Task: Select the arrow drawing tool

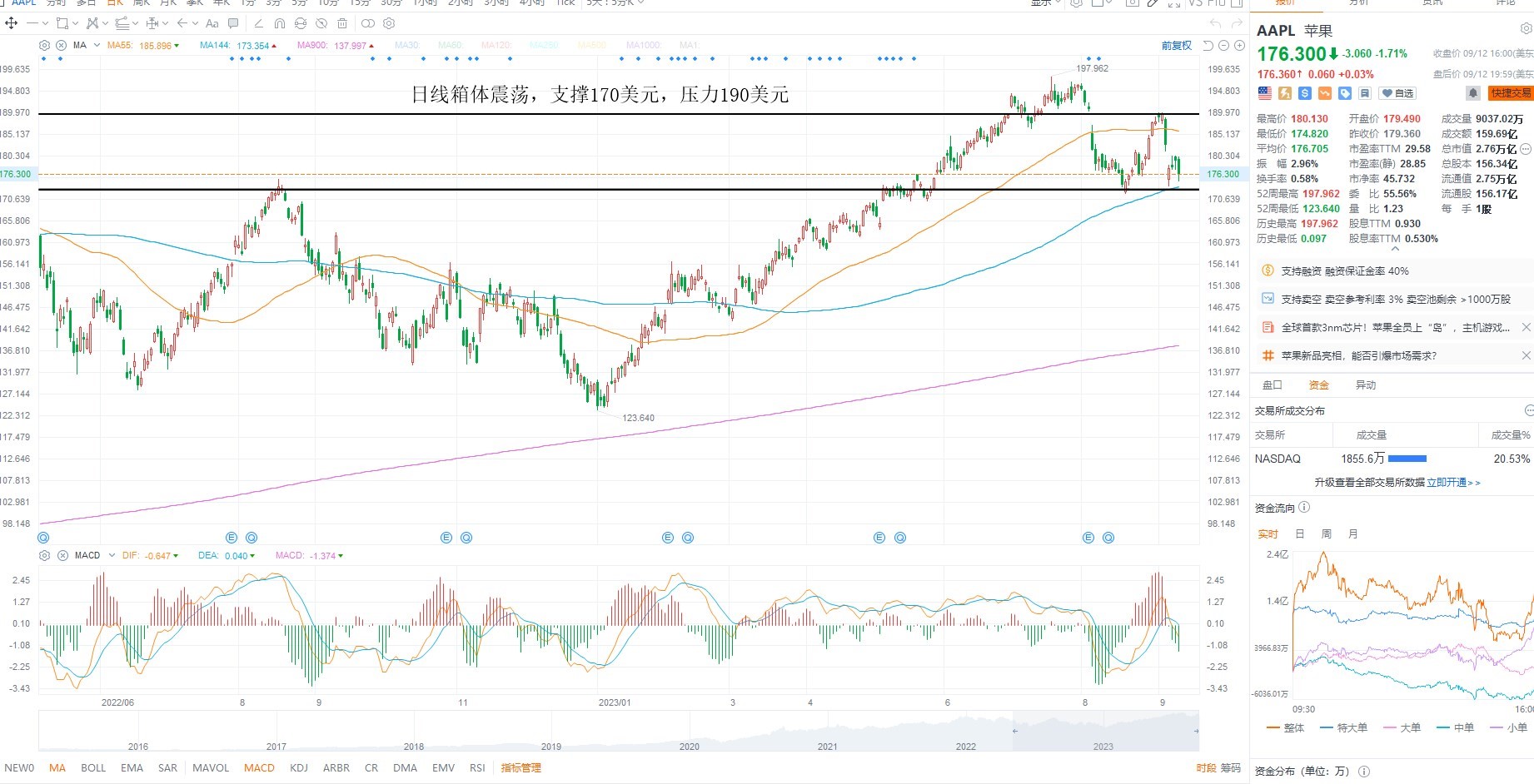Action: (x=182, y=23)
